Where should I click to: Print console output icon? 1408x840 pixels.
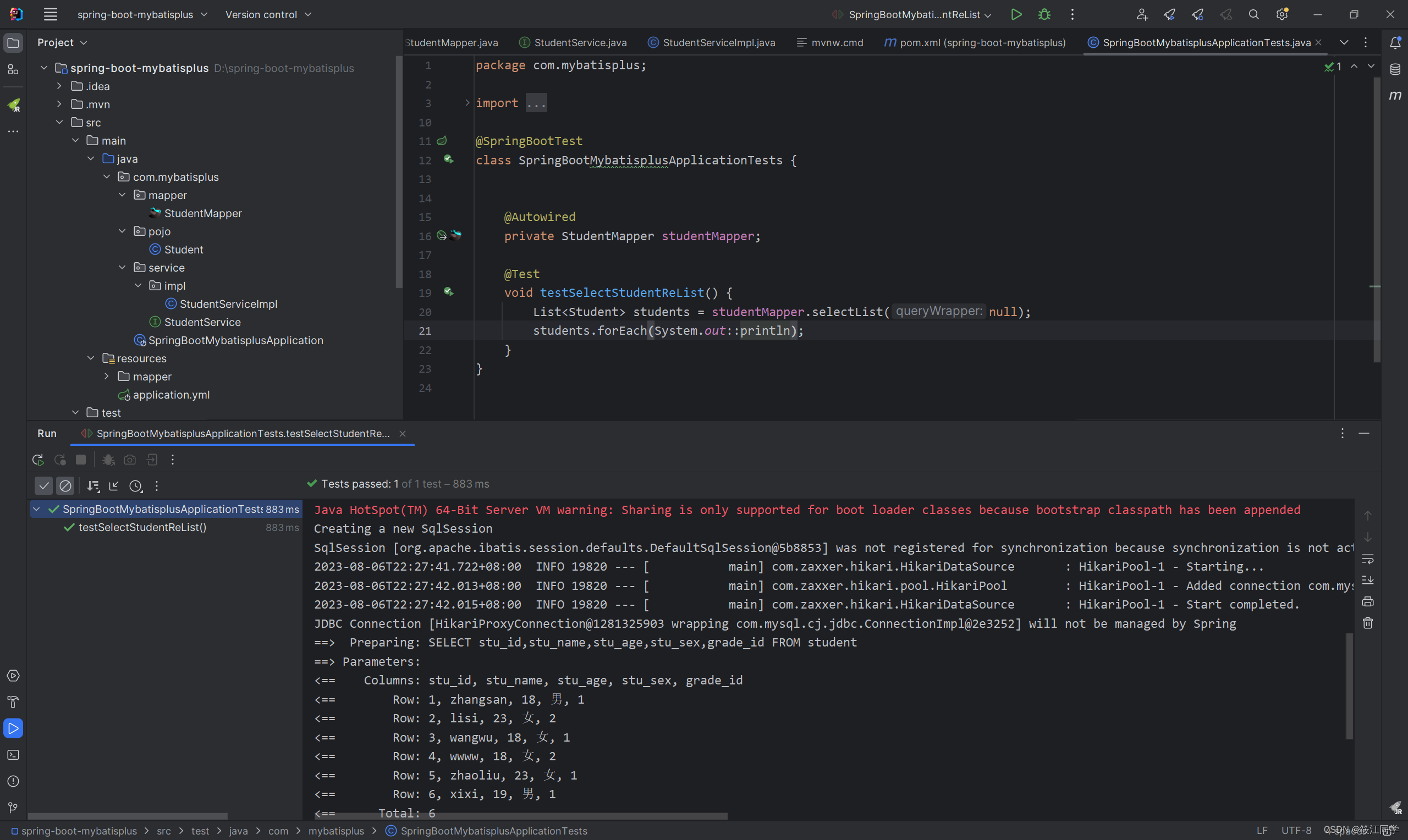[x=1367, y=602]
